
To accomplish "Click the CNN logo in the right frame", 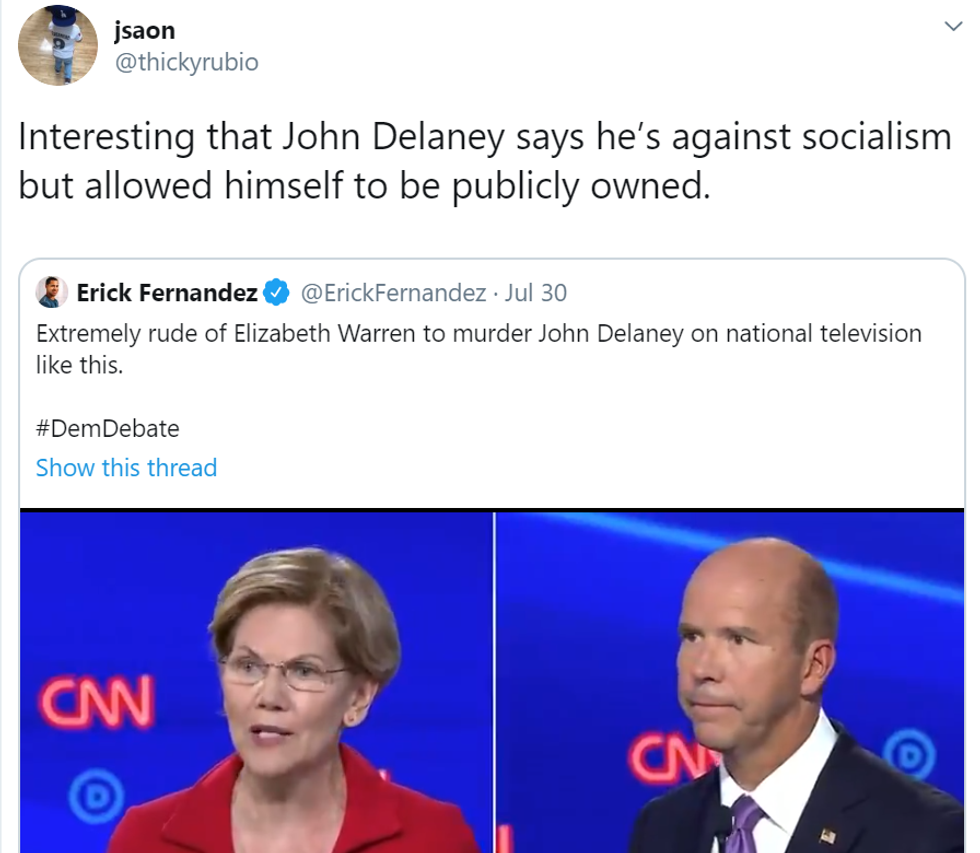I will coord(657,760).
